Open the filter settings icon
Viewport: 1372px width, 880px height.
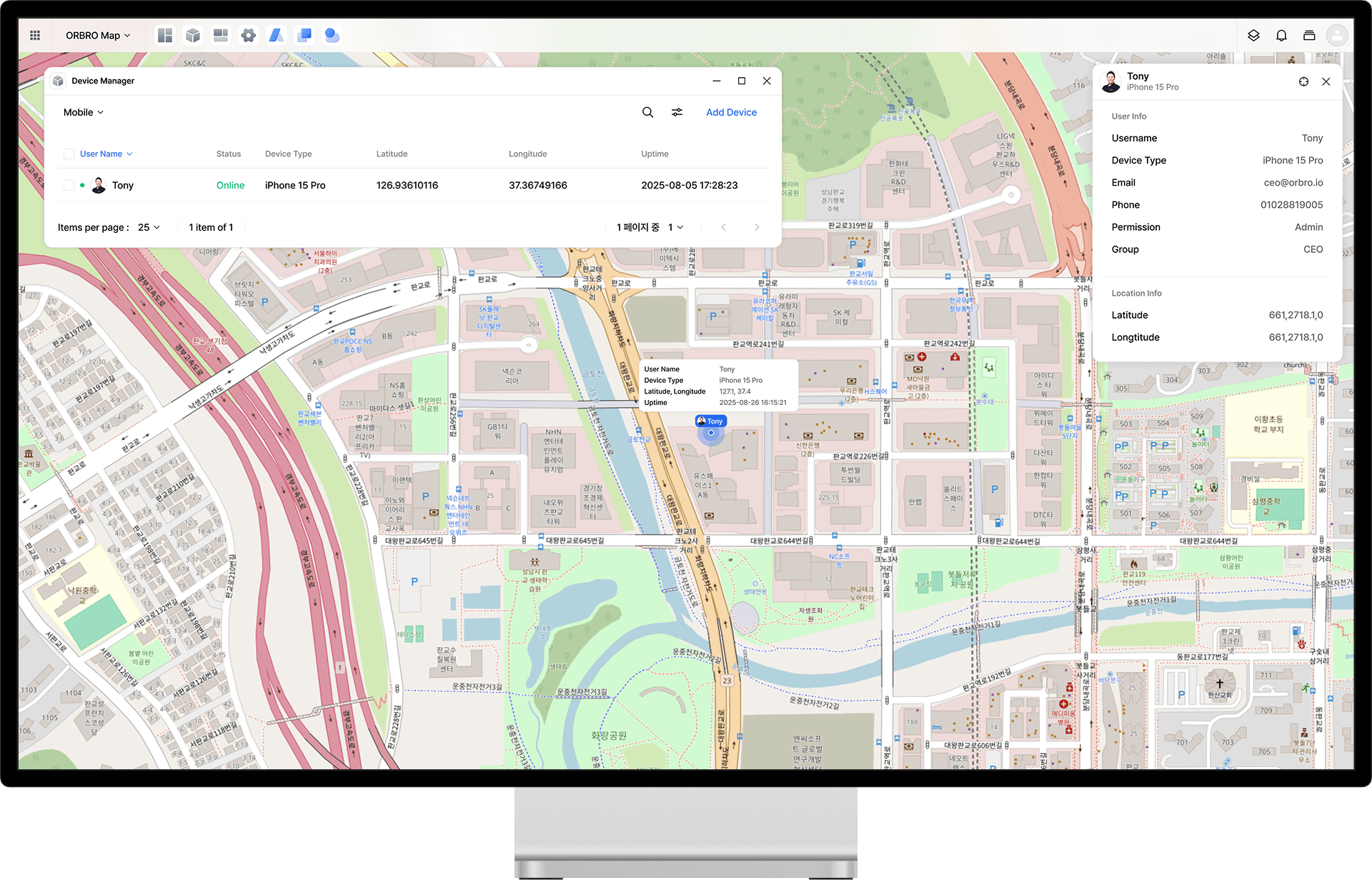coord(677,112)
